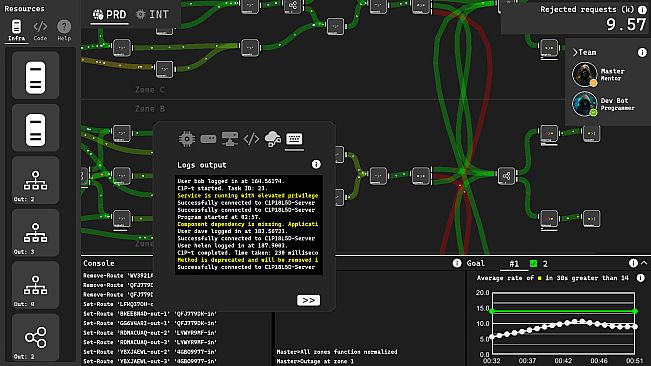Pick the share splitter resource Out: 2
The width and height of the screenshot is (651, 366).
(35, 337)
